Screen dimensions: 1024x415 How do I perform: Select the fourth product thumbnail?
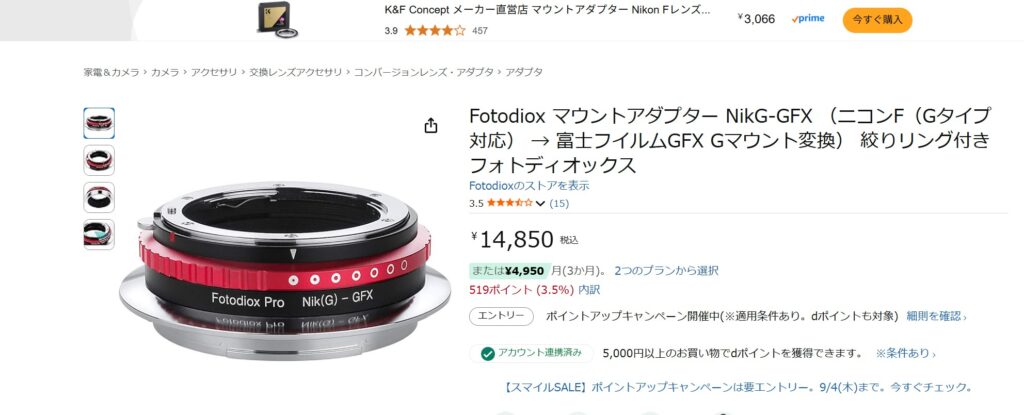99,235
